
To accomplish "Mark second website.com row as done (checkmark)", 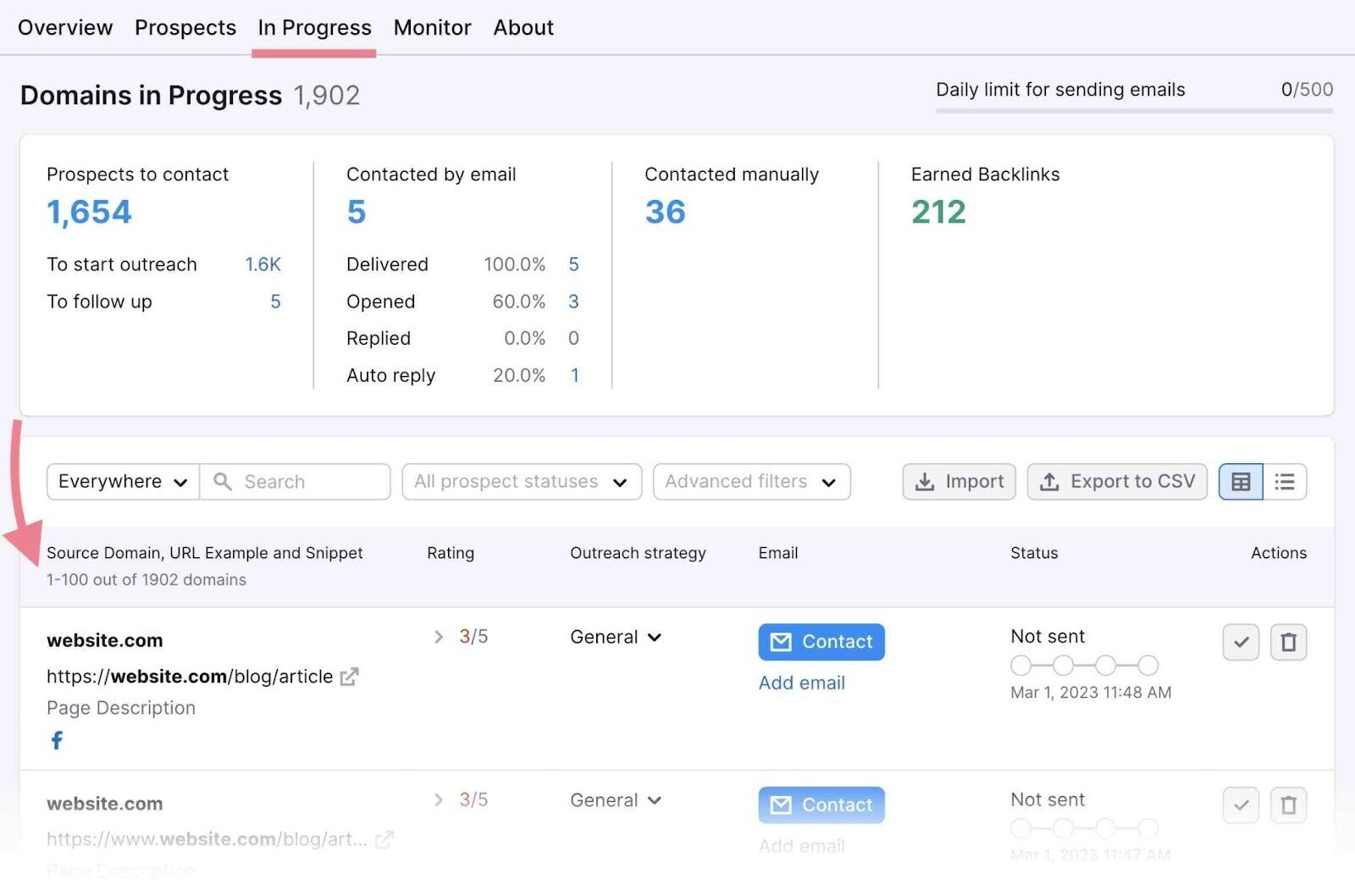I will pos(1241,805).
